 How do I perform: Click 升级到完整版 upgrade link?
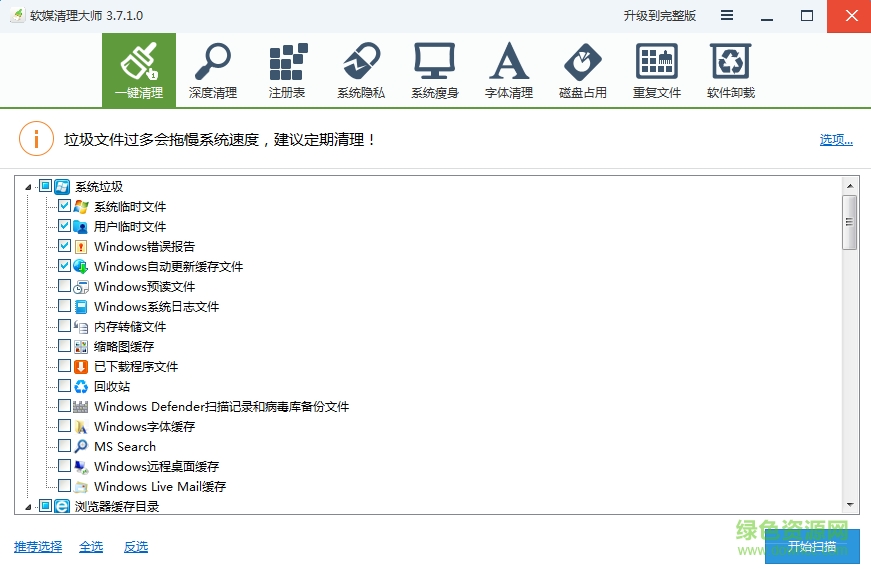click(x=659, y=16)
